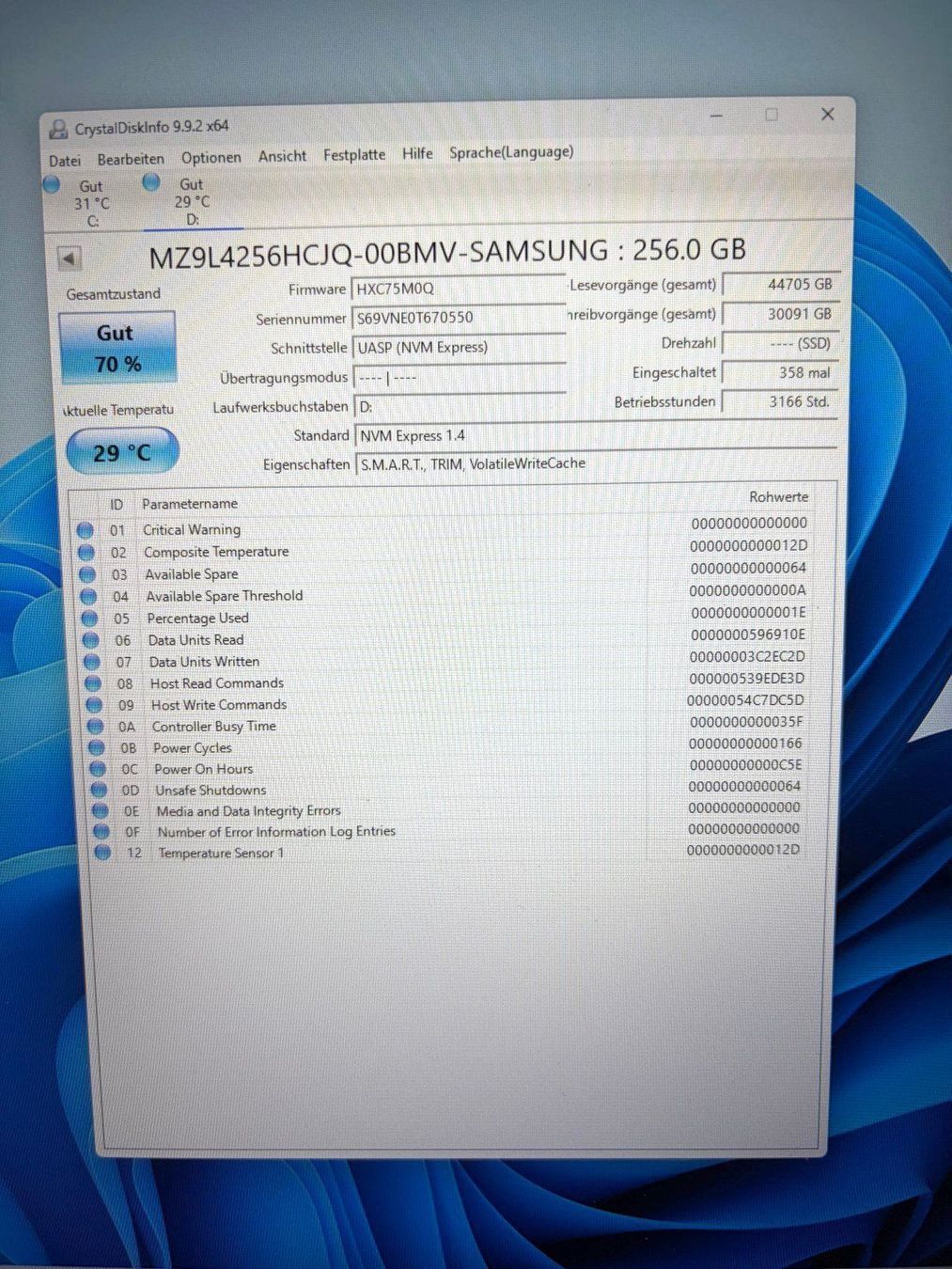Click the CrystalDiskInfo title bar icon
Viewport: 952px width, 1269px height.
click(58, 129)
